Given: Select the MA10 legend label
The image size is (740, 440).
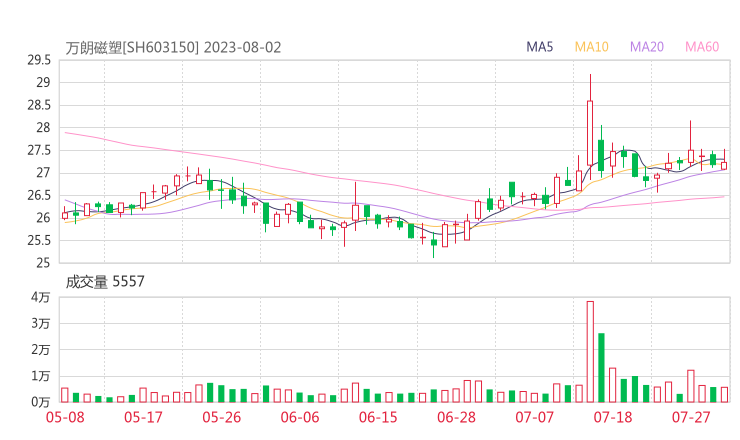Looking at the screenshot, I should pos(591,47).
